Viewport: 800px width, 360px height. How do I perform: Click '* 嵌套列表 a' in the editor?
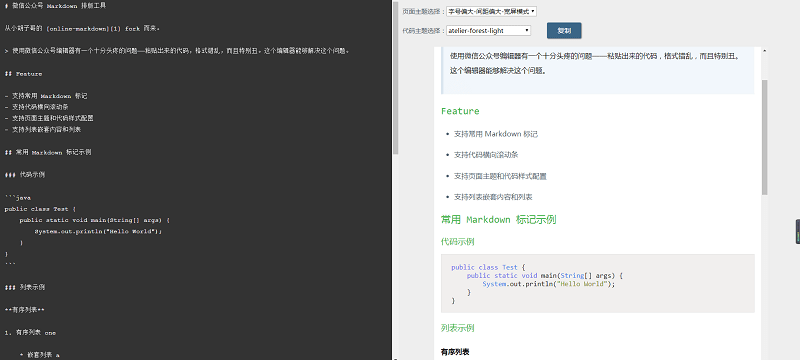(x=39, y=355)
